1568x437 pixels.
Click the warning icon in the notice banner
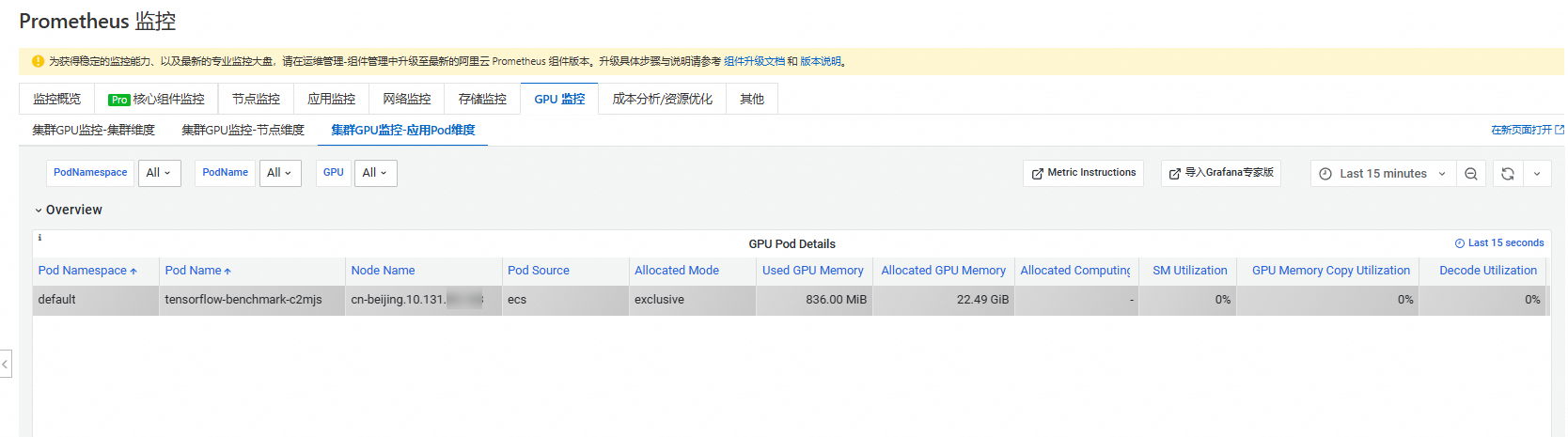click(38, 61)
